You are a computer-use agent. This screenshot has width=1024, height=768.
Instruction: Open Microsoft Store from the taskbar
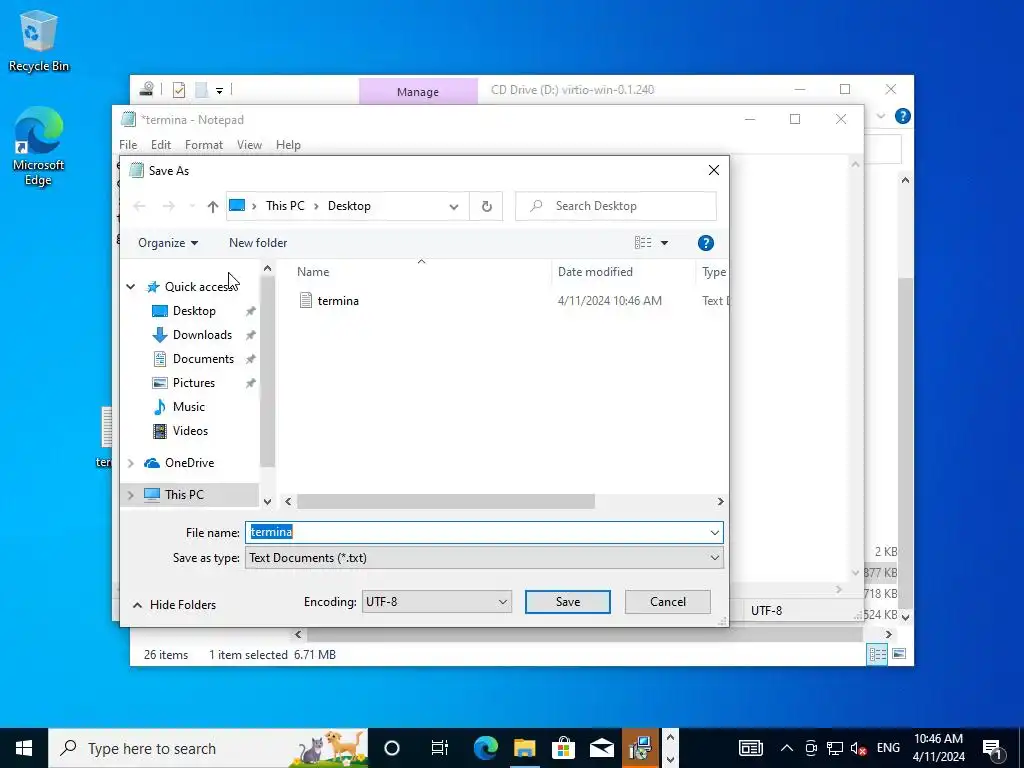point(563,748)
